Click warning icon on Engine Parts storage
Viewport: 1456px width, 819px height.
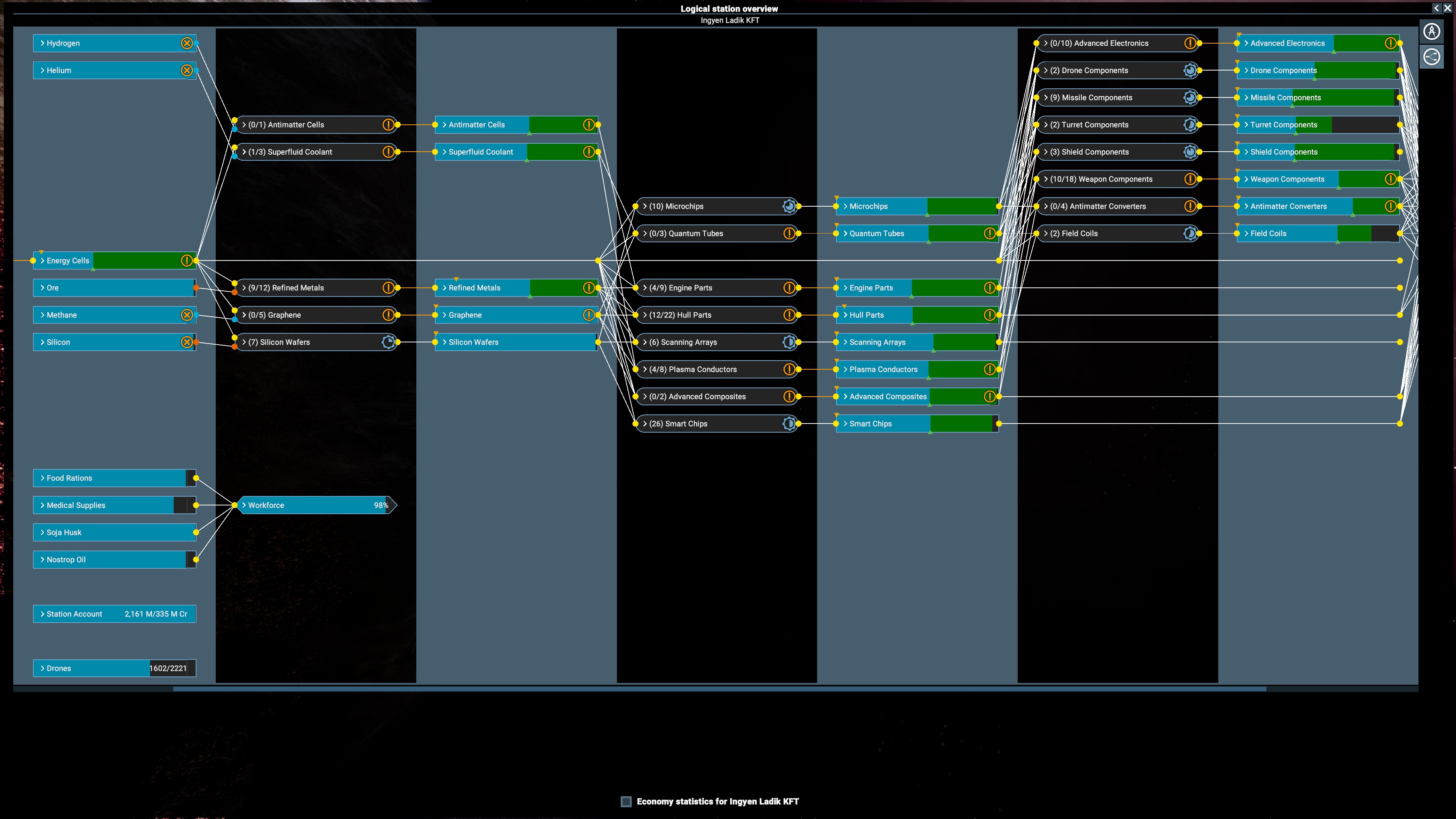[989, 288]
